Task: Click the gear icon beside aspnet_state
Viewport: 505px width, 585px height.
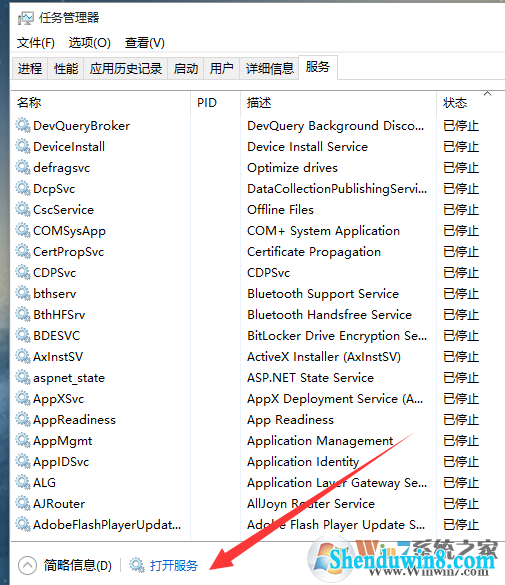Action: 23,378
